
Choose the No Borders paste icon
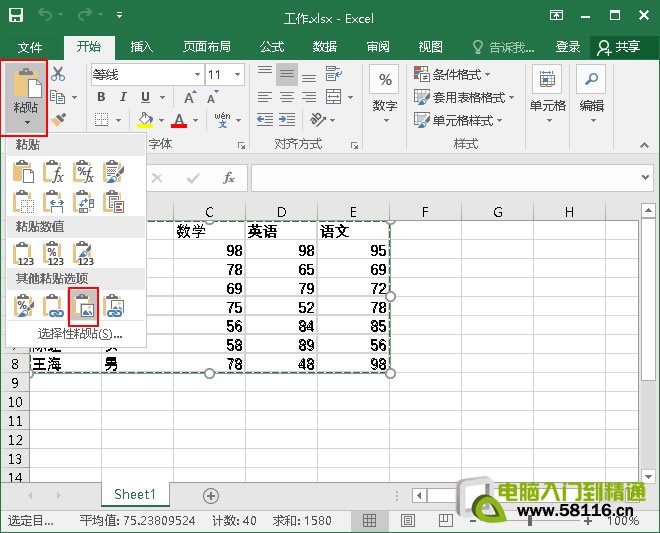click(24, 202)
